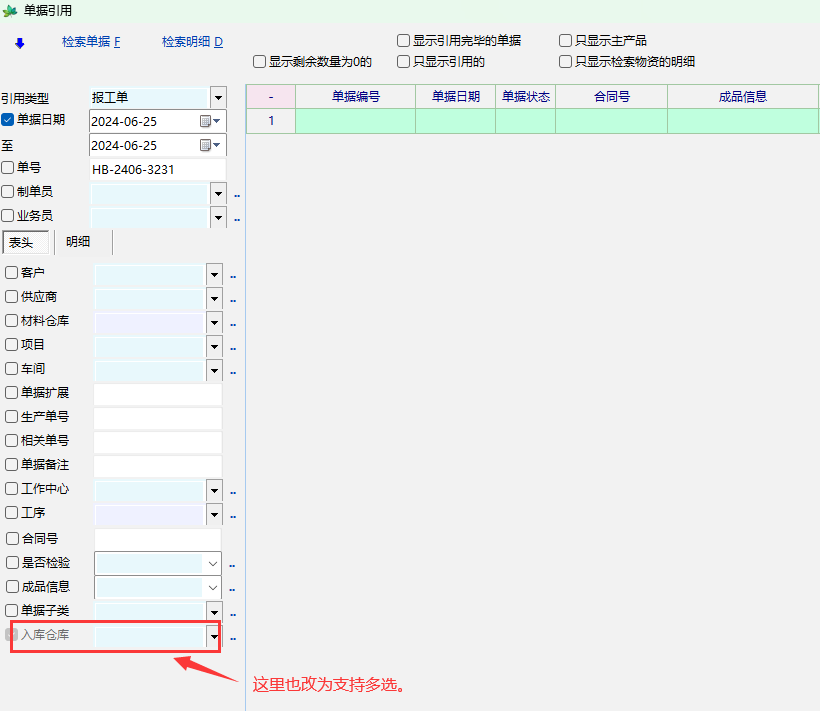Click the 检索明细 D link
The width and height of the screenshot is (820, 711).
pos(192,42)
